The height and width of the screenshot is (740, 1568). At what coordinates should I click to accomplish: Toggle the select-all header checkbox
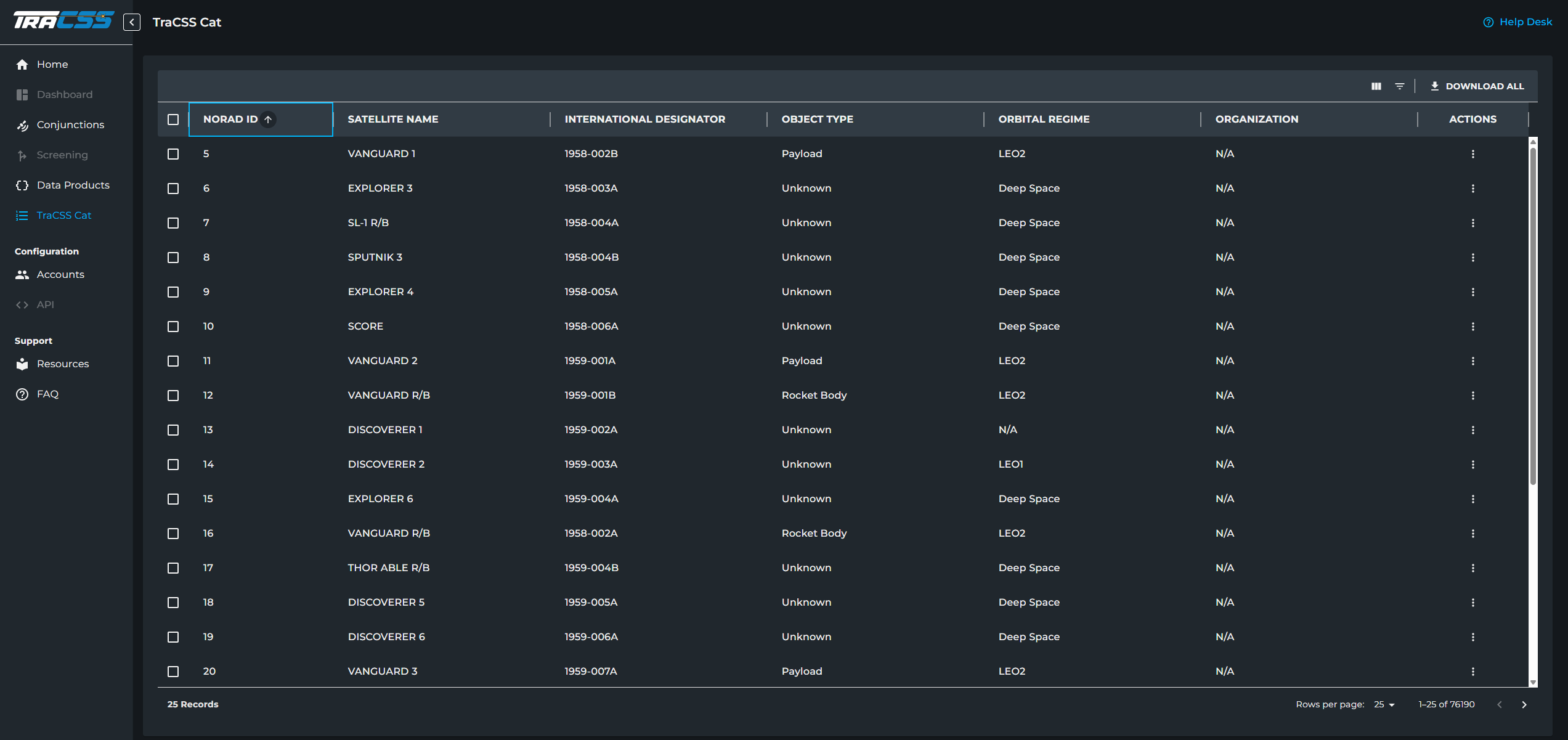(173, 120)
